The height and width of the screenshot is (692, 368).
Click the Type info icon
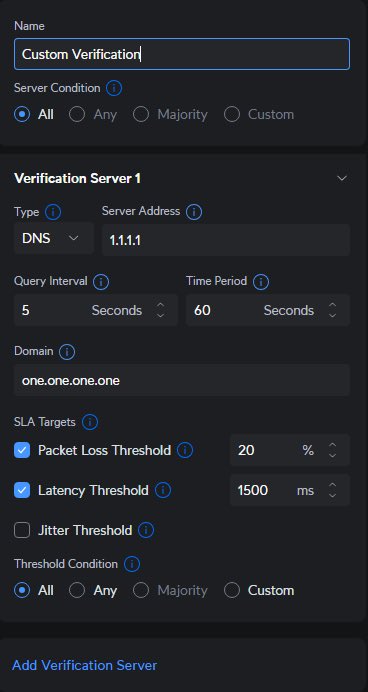[53, 212]
